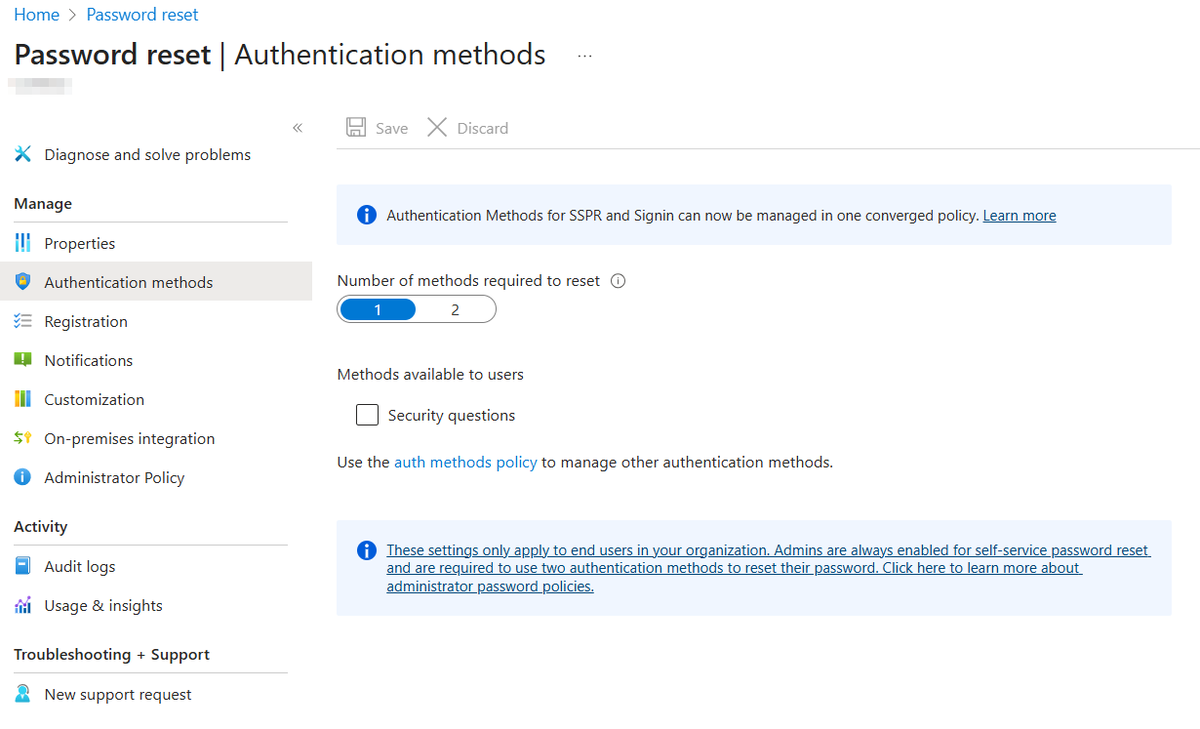The image size is (1200, 729).
Task: Click the 'Number of methods required to reset' label
Action: coord(469,281)
